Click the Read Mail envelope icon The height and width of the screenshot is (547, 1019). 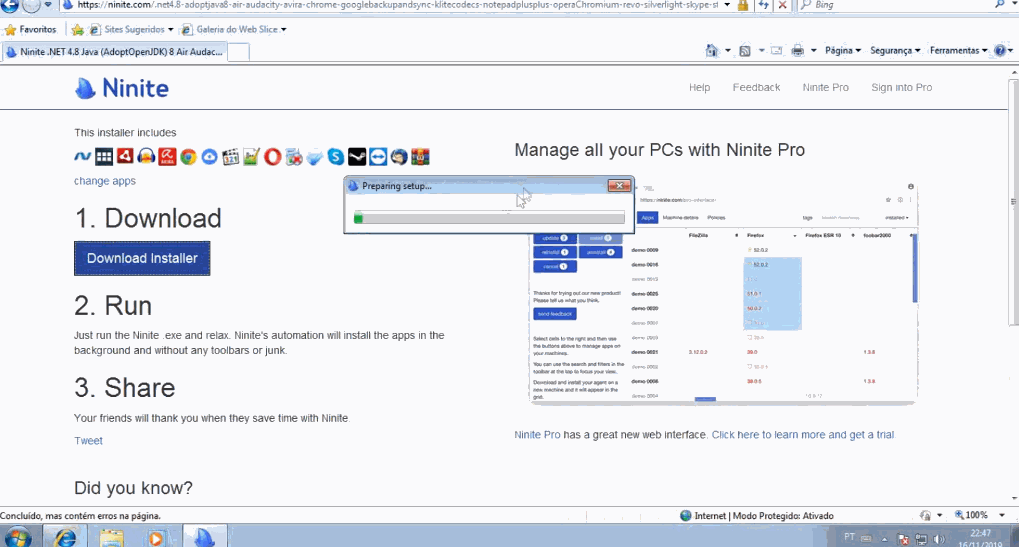[x=777, y=50]
